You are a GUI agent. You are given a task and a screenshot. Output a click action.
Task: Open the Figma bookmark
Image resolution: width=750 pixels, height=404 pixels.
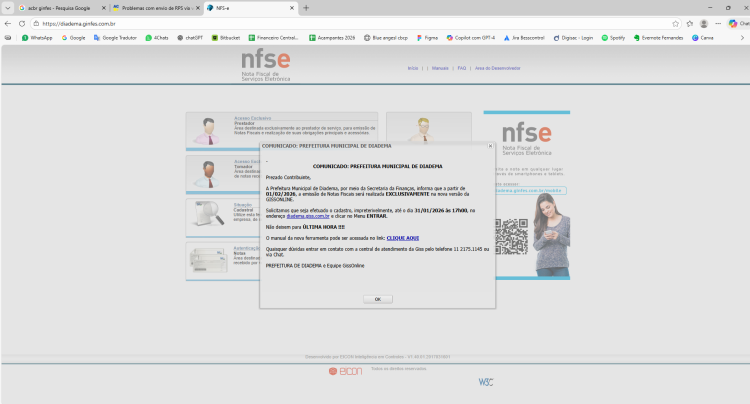[x=427, y=38]
